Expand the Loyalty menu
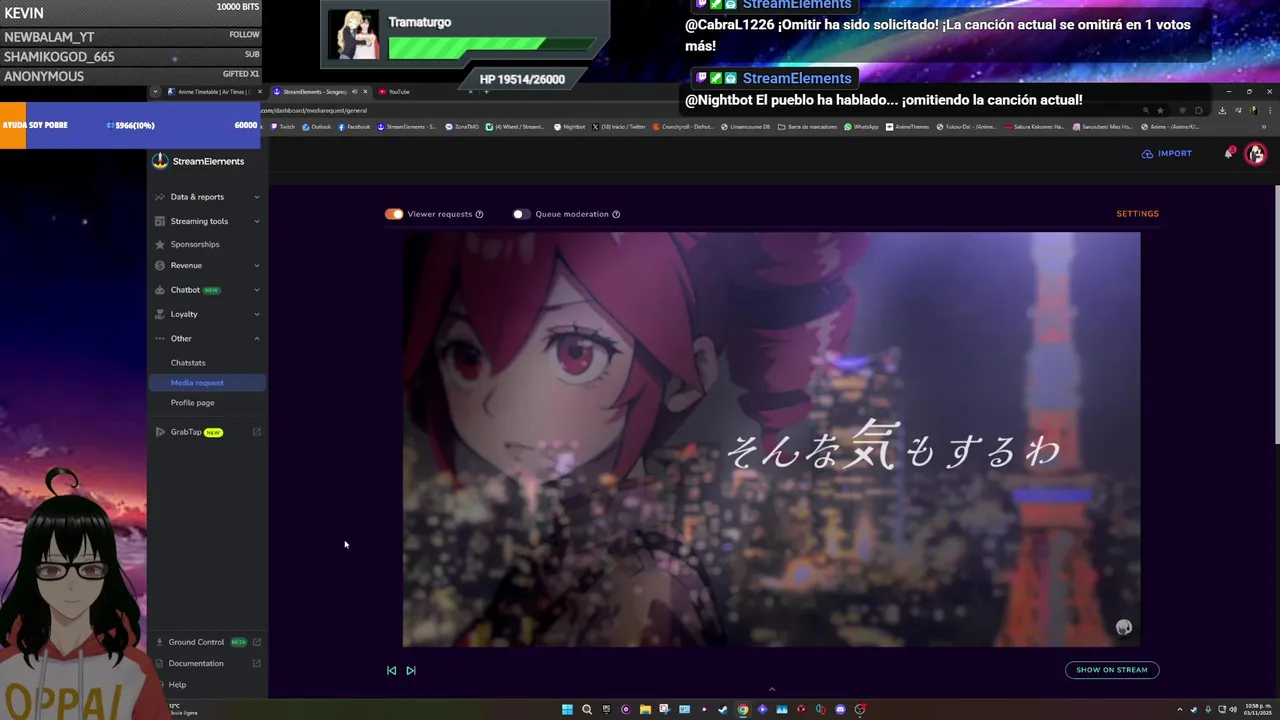 [257, 314]
